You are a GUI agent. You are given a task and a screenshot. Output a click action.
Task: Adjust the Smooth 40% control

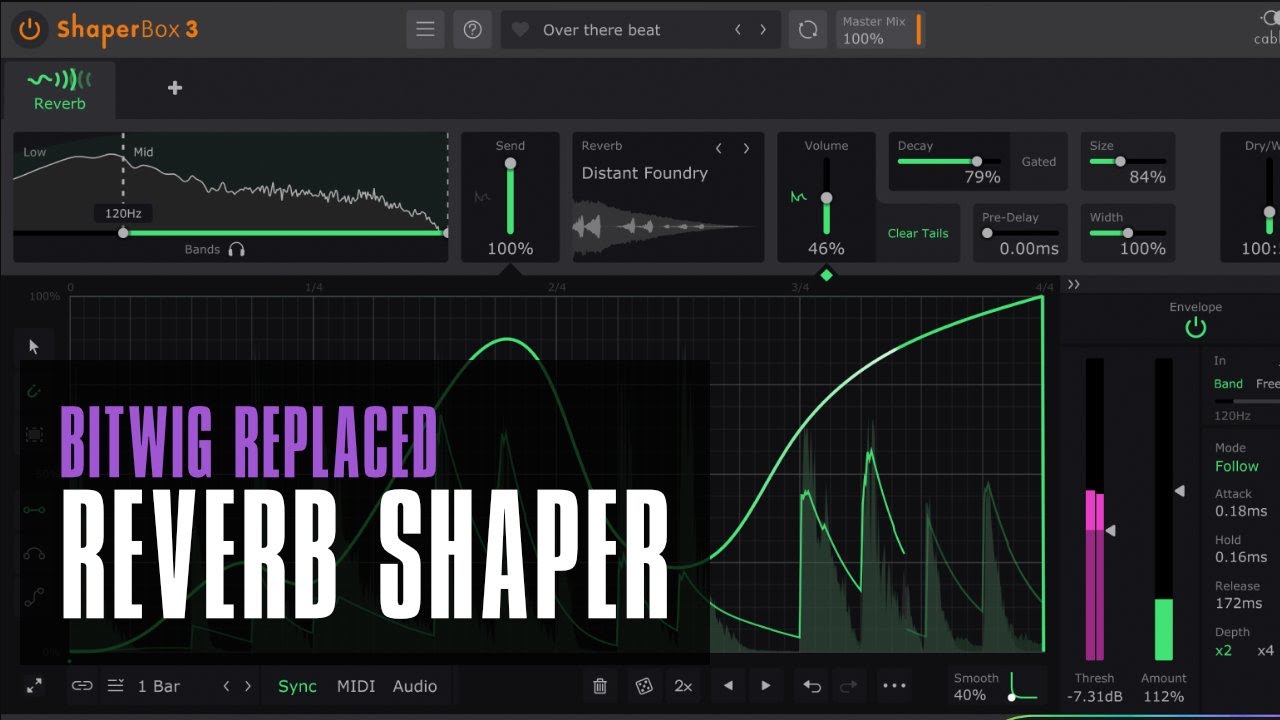pos(997,686)
